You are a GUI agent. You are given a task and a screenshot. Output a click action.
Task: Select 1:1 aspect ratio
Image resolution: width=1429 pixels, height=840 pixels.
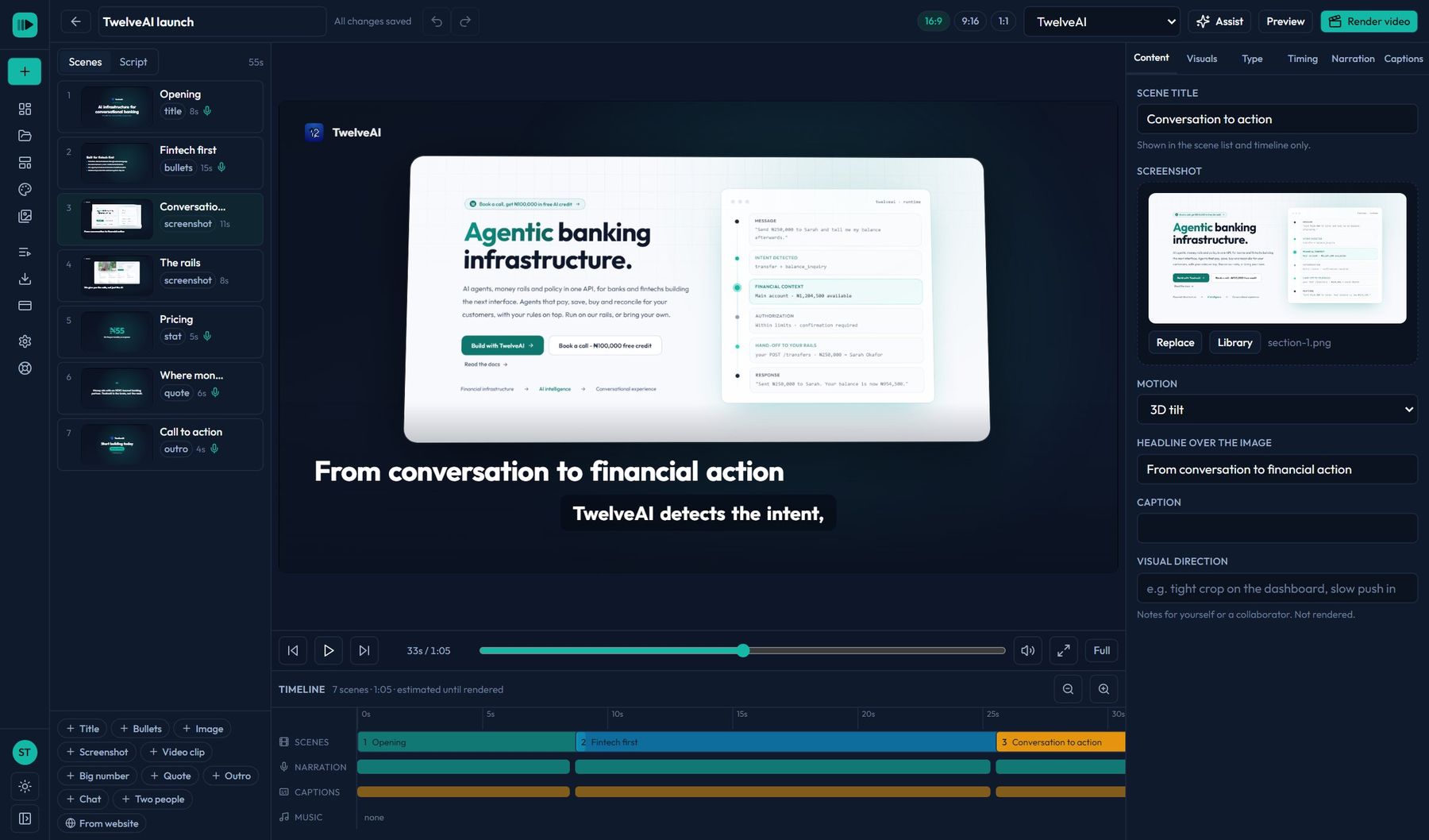tap(1003, 21)
